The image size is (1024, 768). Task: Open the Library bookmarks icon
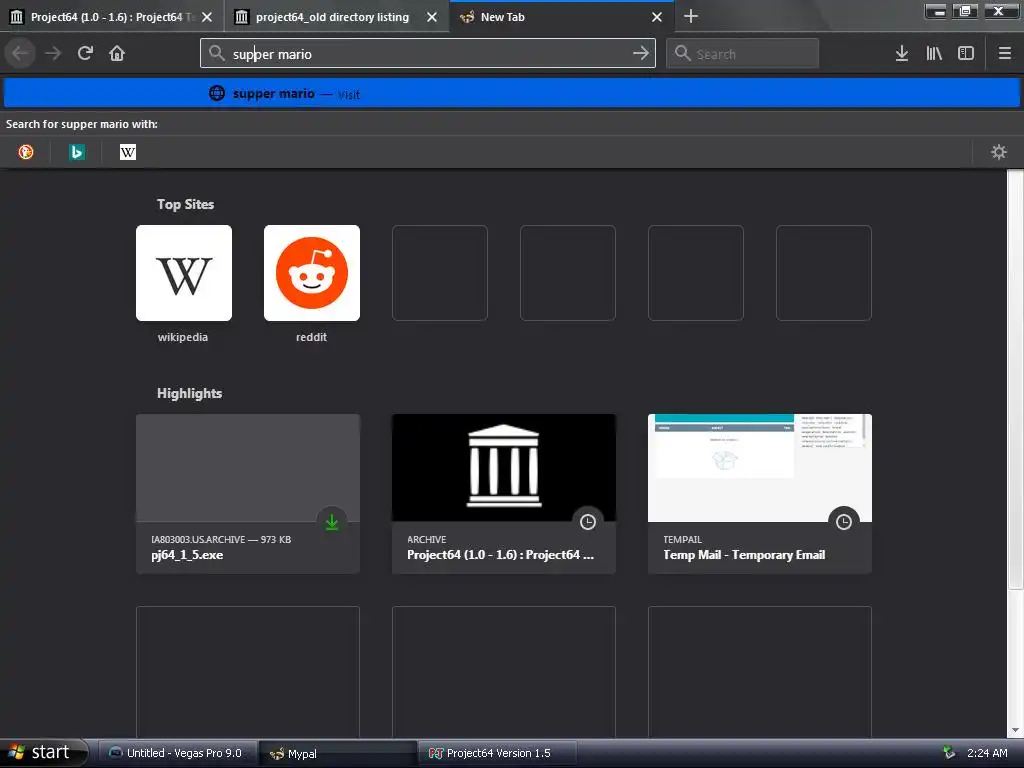[934, 54]
